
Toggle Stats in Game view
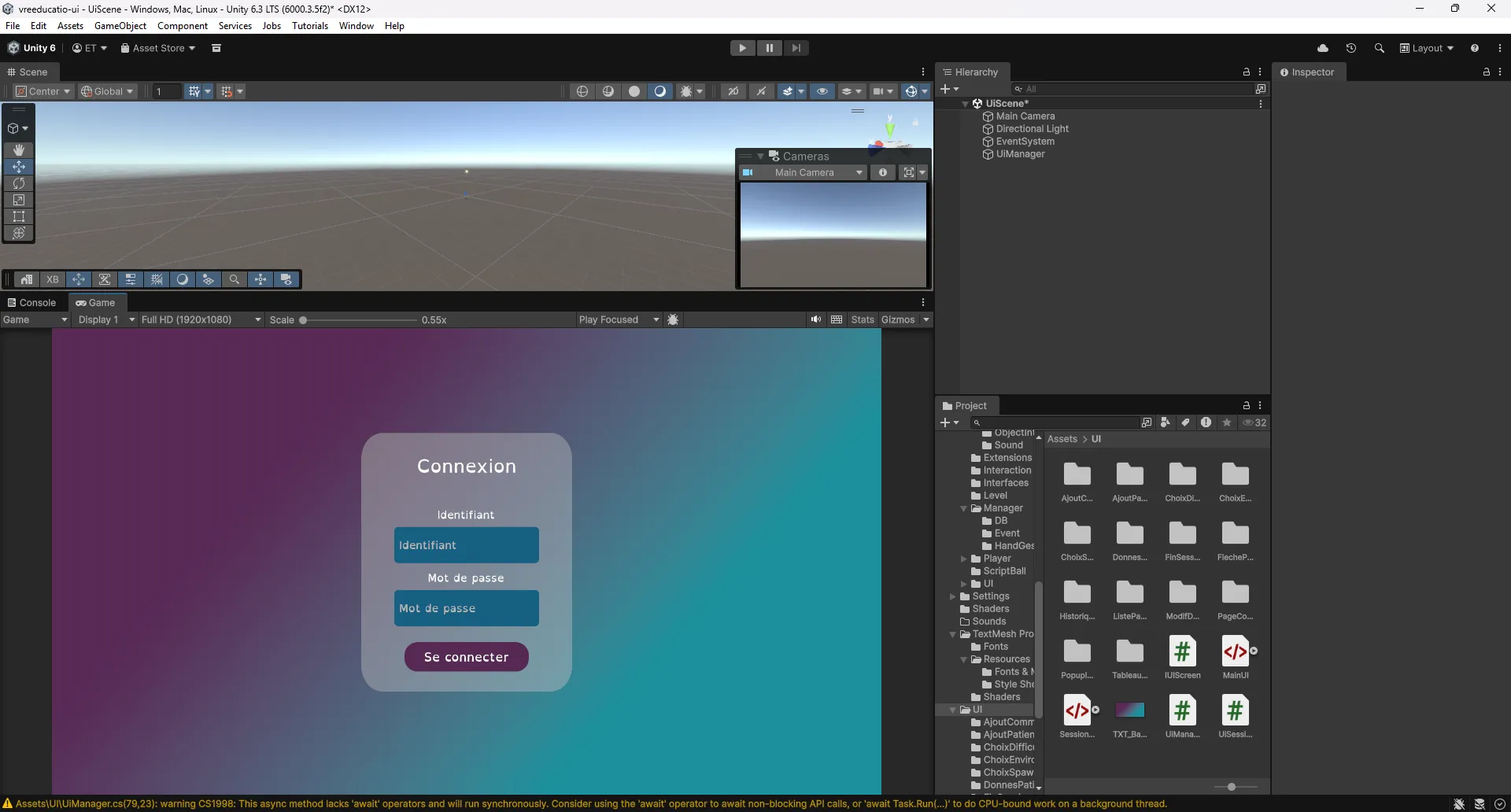[x=863, y=319]
